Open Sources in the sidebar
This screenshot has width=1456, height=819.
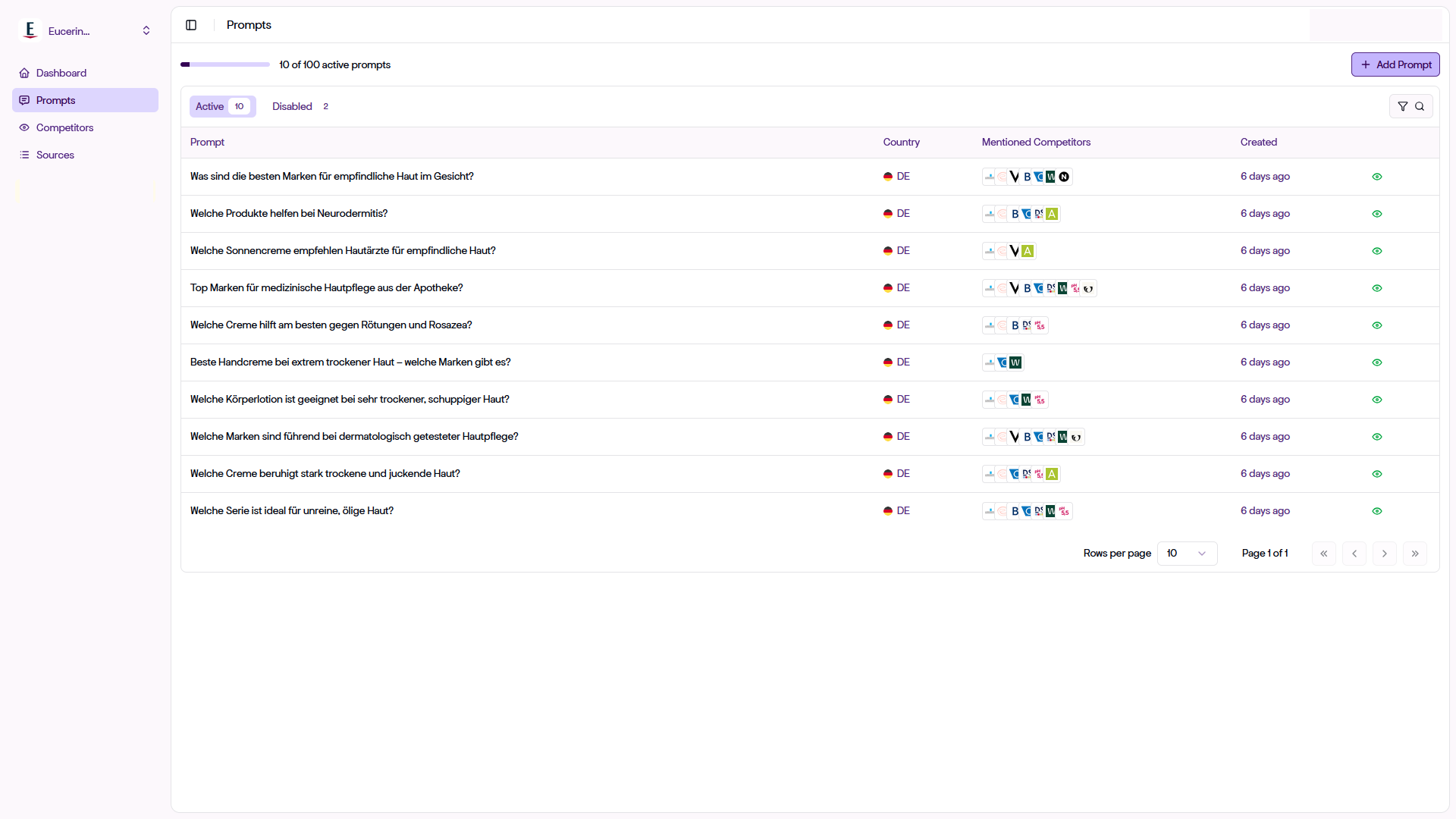(85, 155)
